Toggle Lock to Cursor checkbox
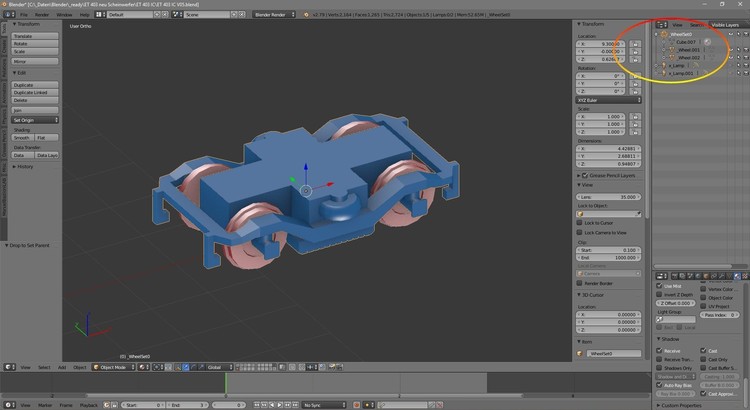 579,223
